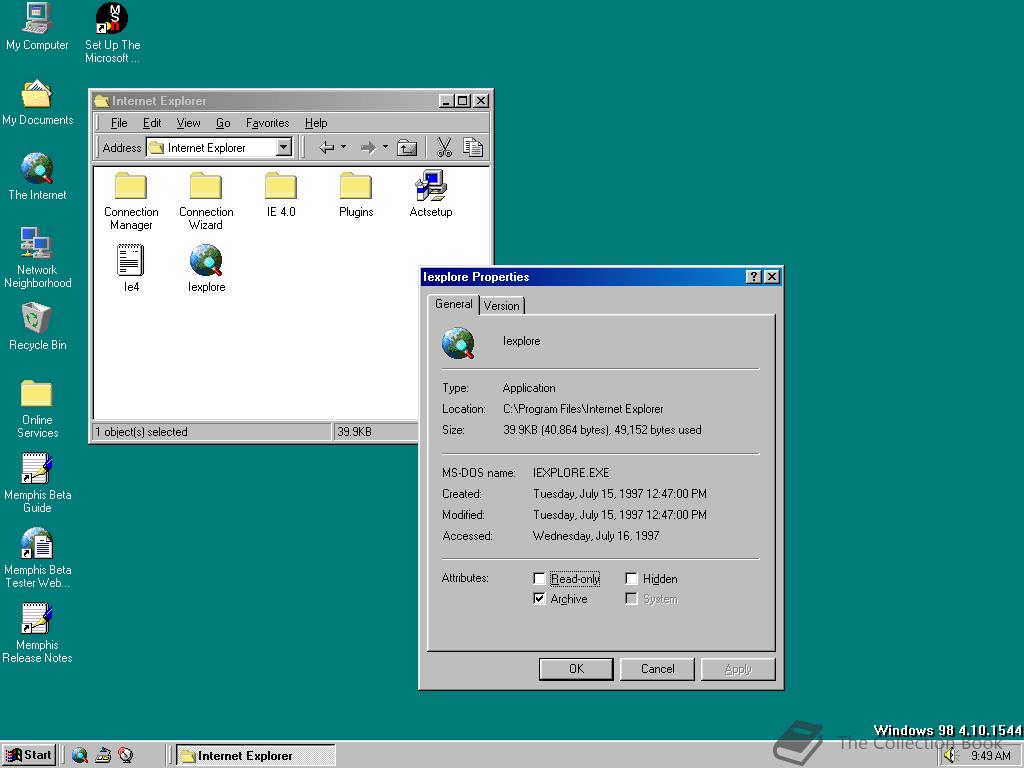The width and height of the screenshot is (1024, 768).
Task: Click the View Channels Quick Launch icon
Action: pos(125,756)
